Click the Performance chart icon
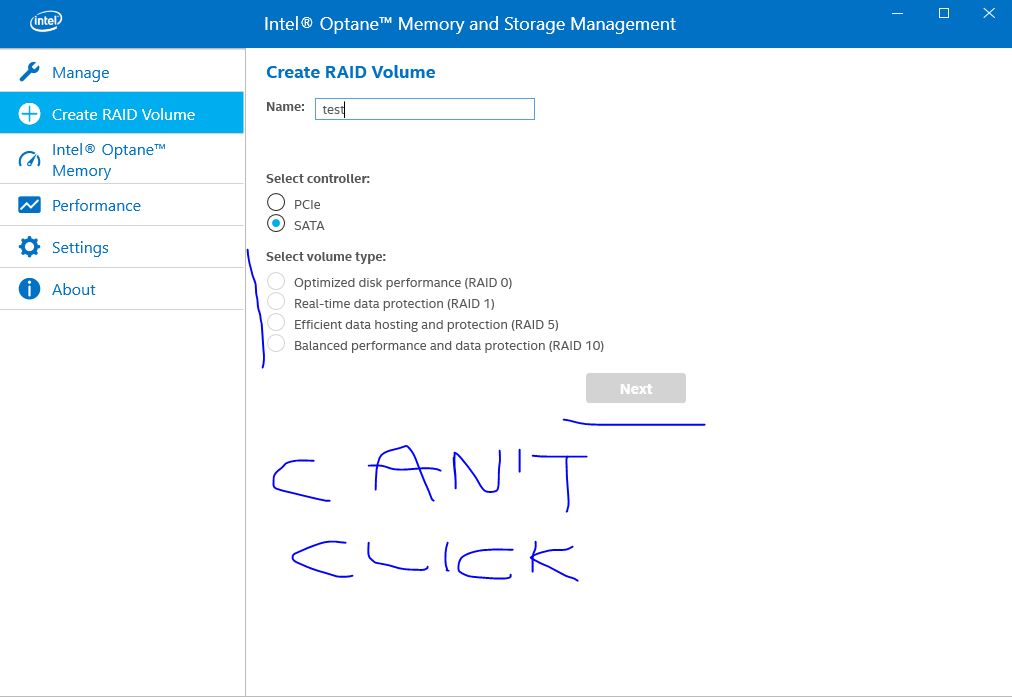1012x698 pixels. tap(29, 205)
